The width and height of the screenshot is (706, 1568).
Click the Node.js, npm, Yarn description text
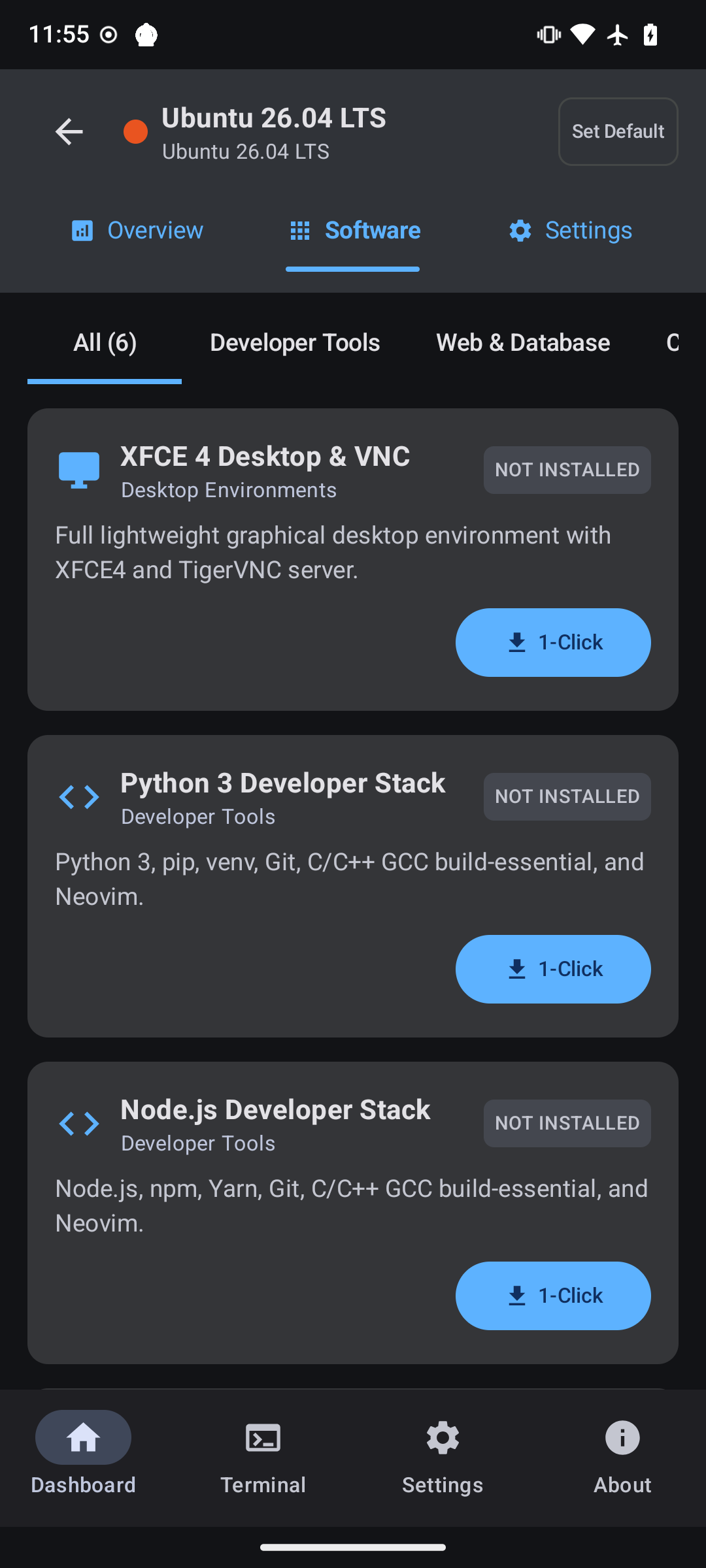[352, 1206]
